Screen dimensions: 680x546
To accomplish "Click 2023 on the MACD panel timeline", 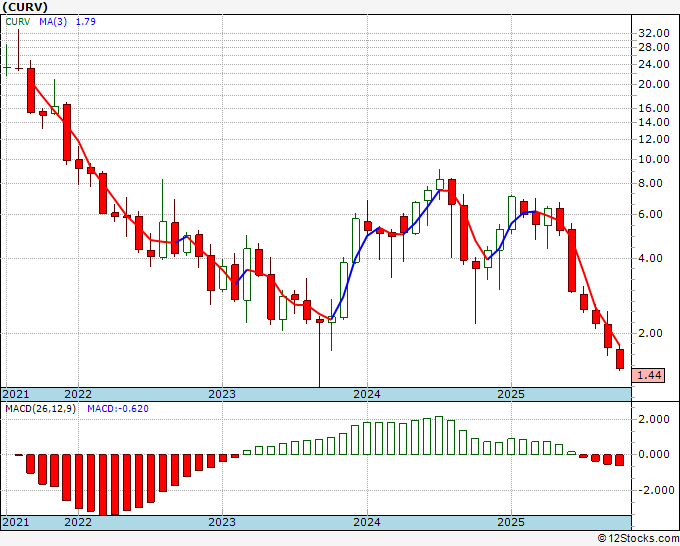I will [x=222, y=522].
